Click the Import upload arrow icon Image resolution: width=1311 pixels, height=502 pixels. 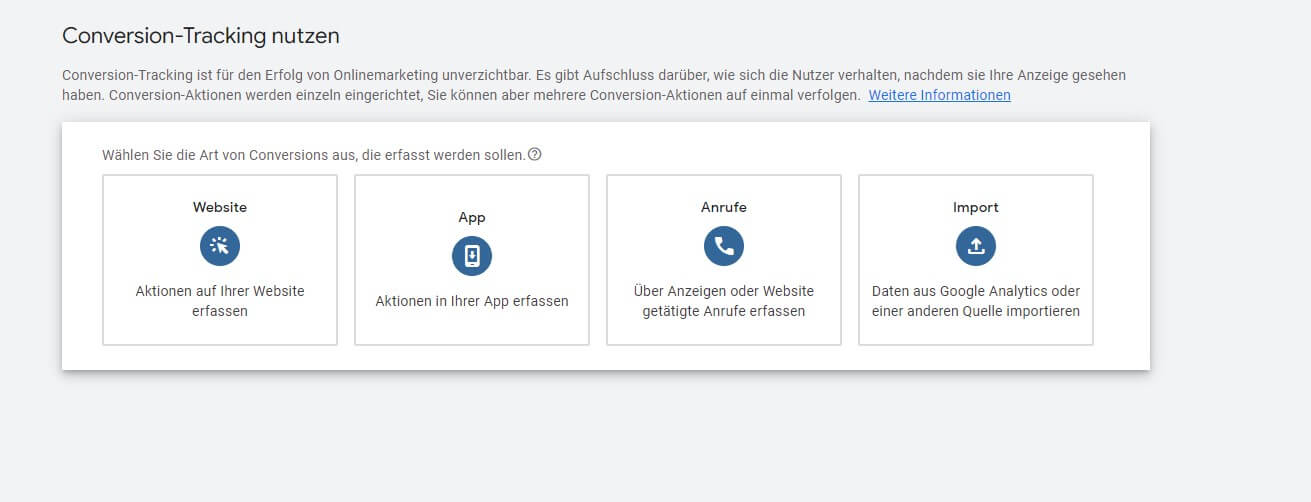tap(976, 246)
